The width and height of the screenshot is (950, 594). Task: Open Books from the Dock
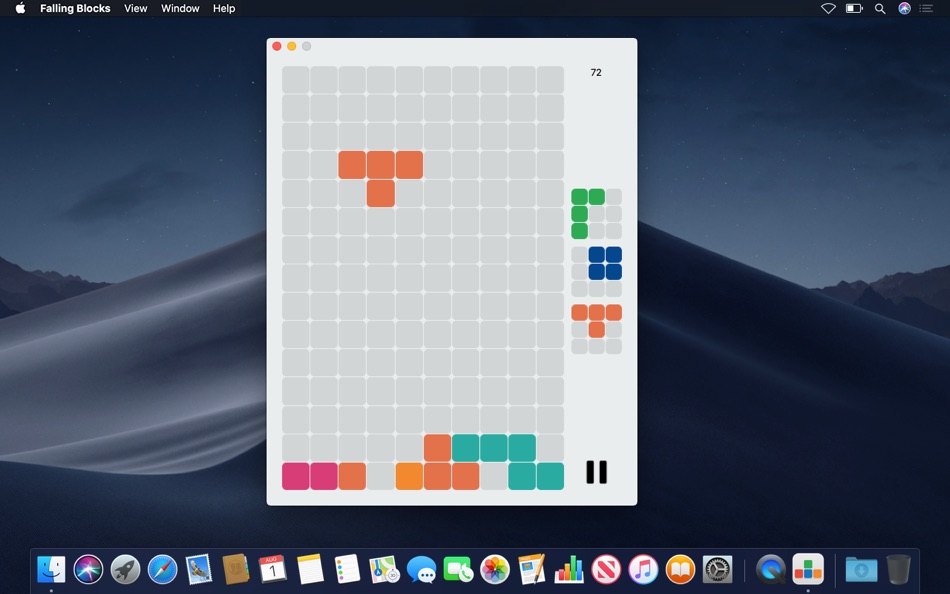(x=680, y=570)
